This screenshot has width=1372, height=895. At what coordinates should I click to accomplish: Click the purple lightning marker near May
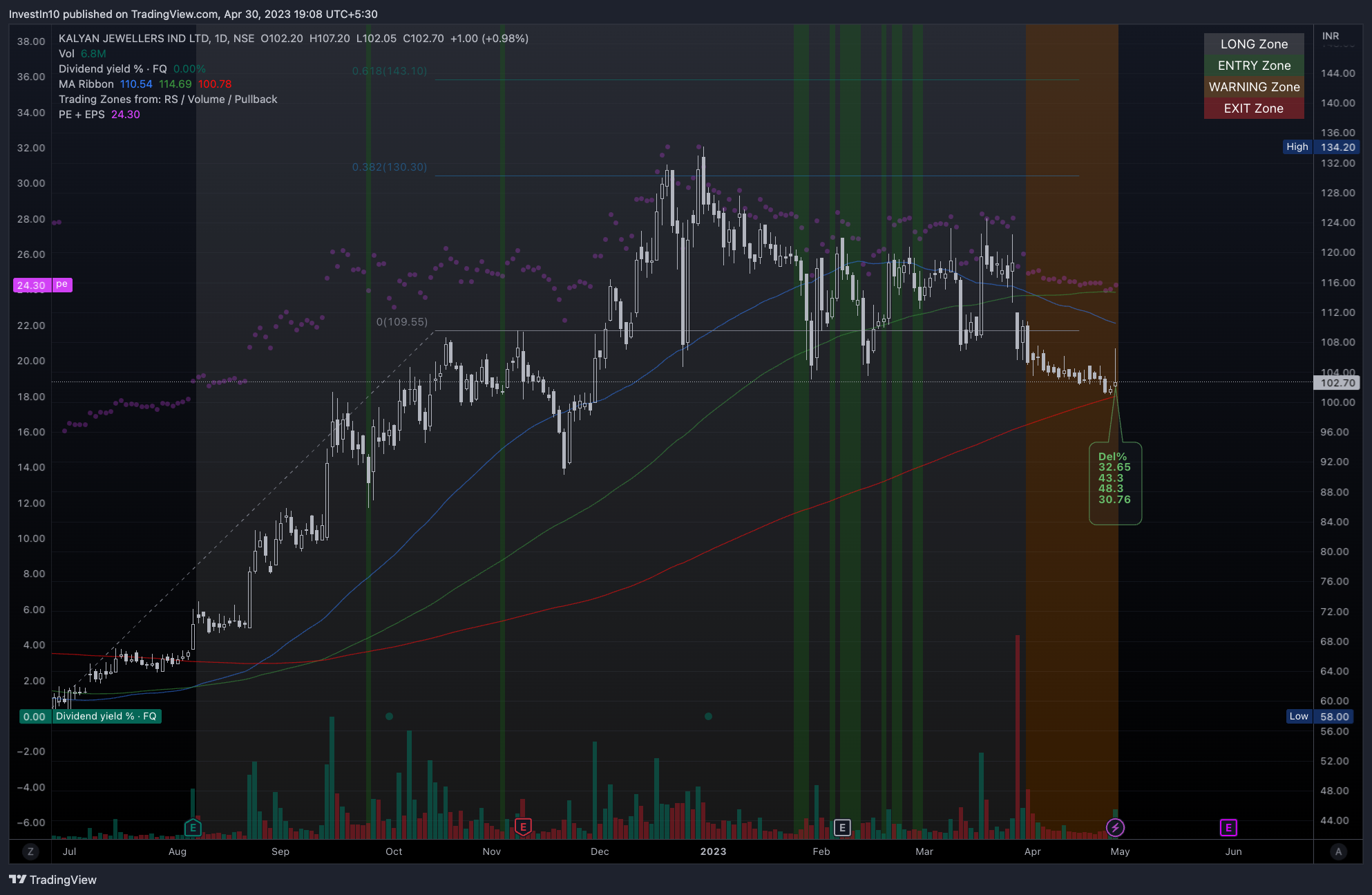[1115, 827]
